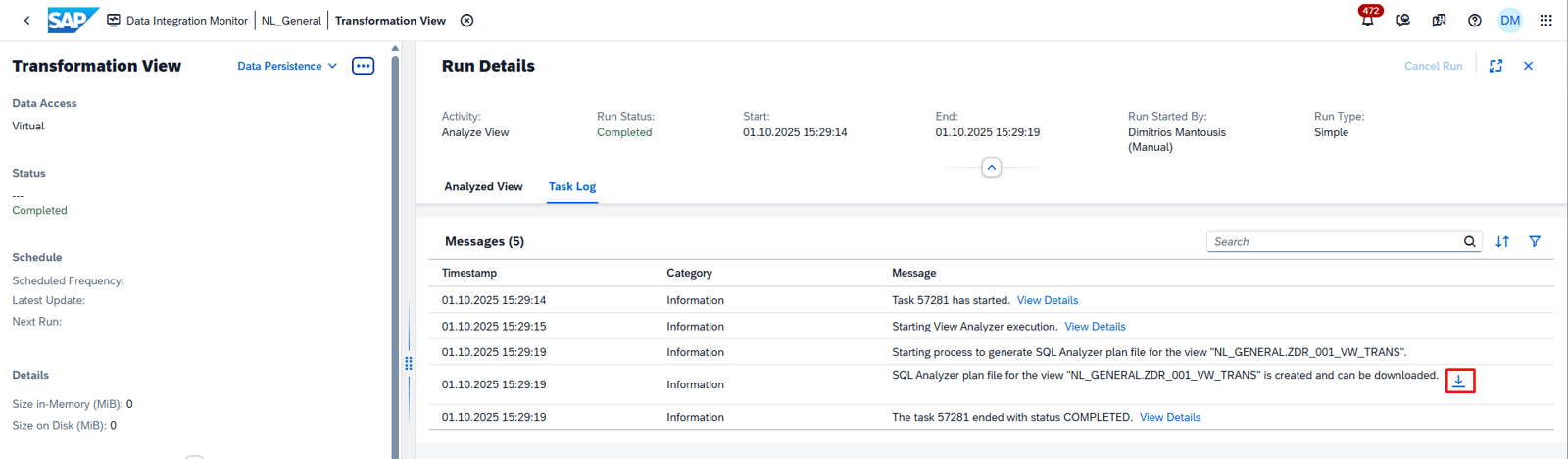This screenshot has height=459, width=1568.
Task: Toggle full screen for Run Details
Action: pyautogui.click(x=1495, y=66)
